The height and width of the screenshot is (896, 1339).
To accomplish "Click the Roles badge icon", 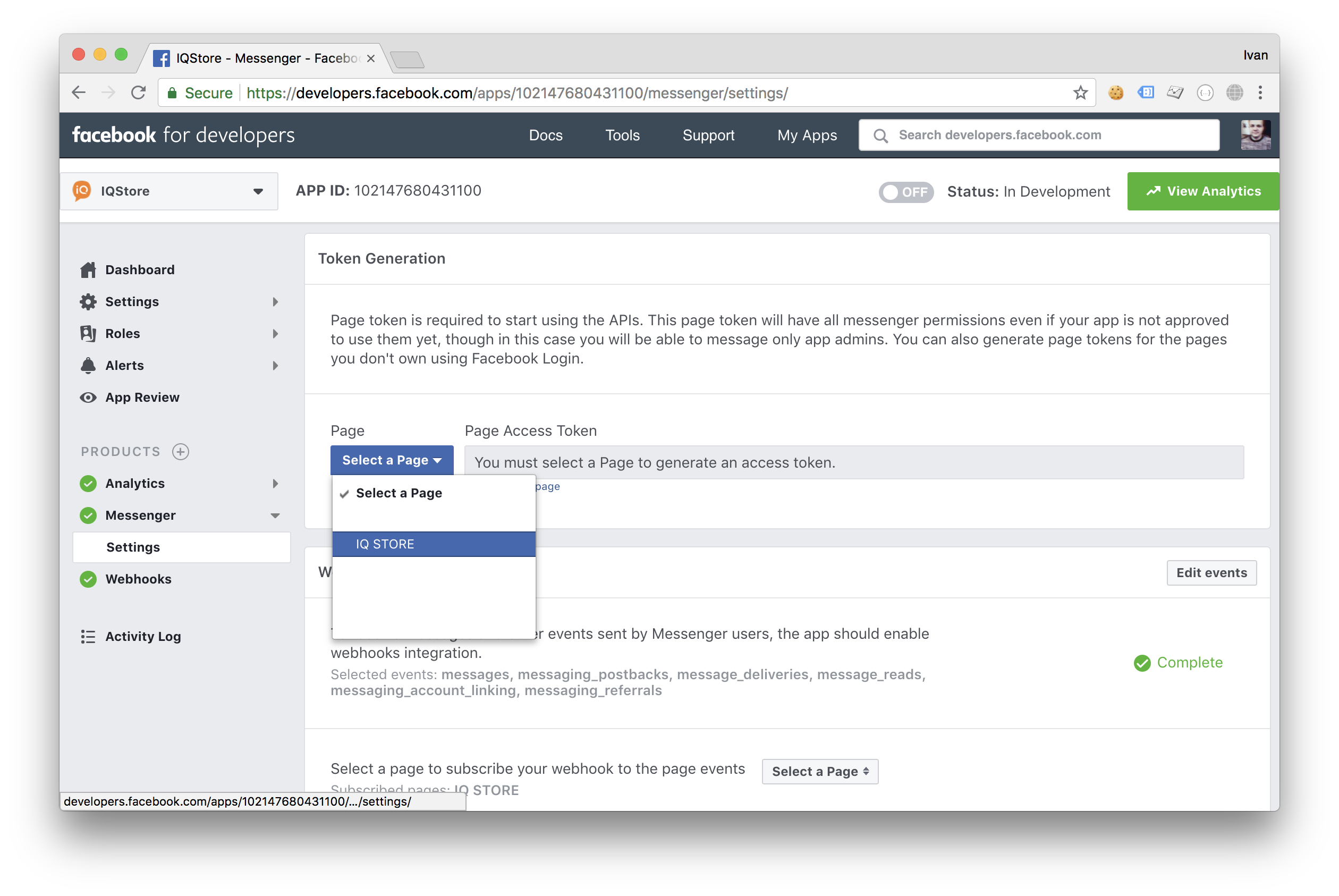I will tap(88, 334).
